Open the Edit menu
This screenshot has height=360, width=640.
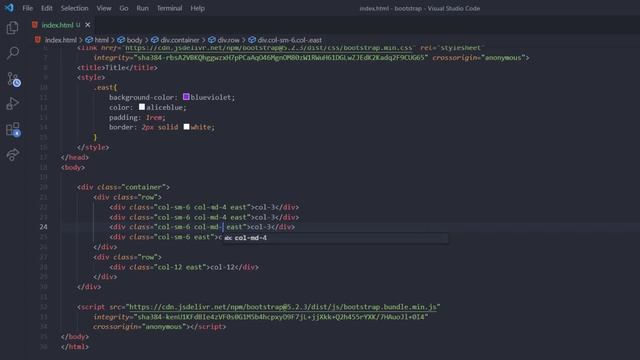(47, 8)
